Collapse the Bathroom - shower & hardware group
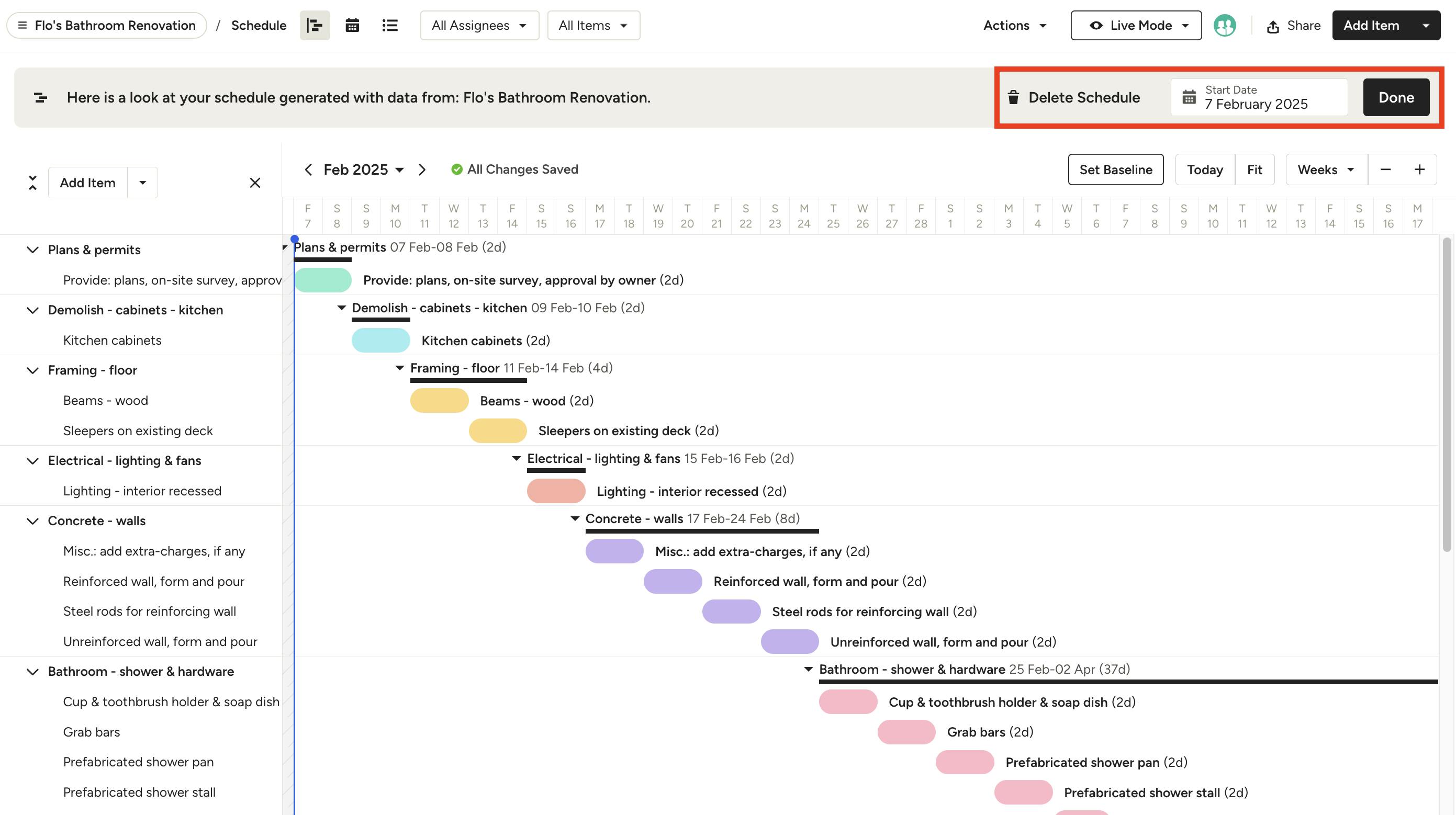Viewport: 1456px width, 815px height. point(32,671)
